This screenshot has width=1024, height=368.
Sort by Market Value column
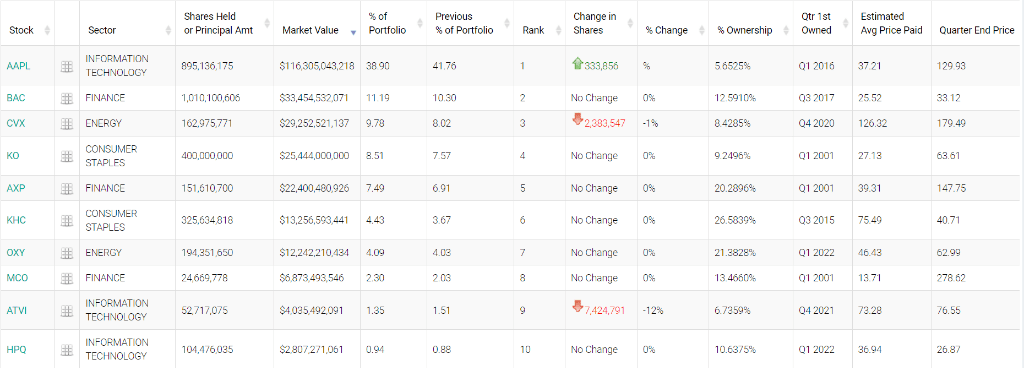tap(310, 30)
